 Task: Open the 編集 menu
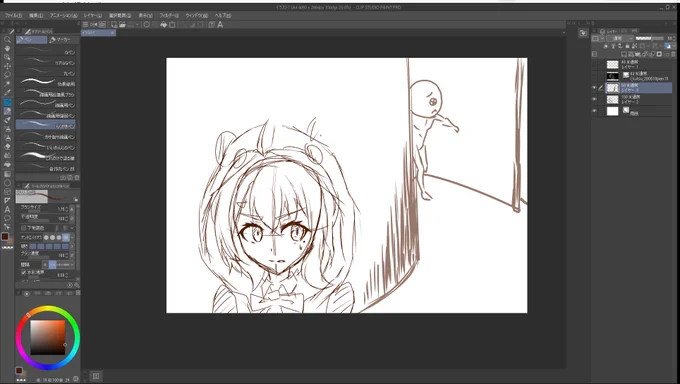click(36, 15)
